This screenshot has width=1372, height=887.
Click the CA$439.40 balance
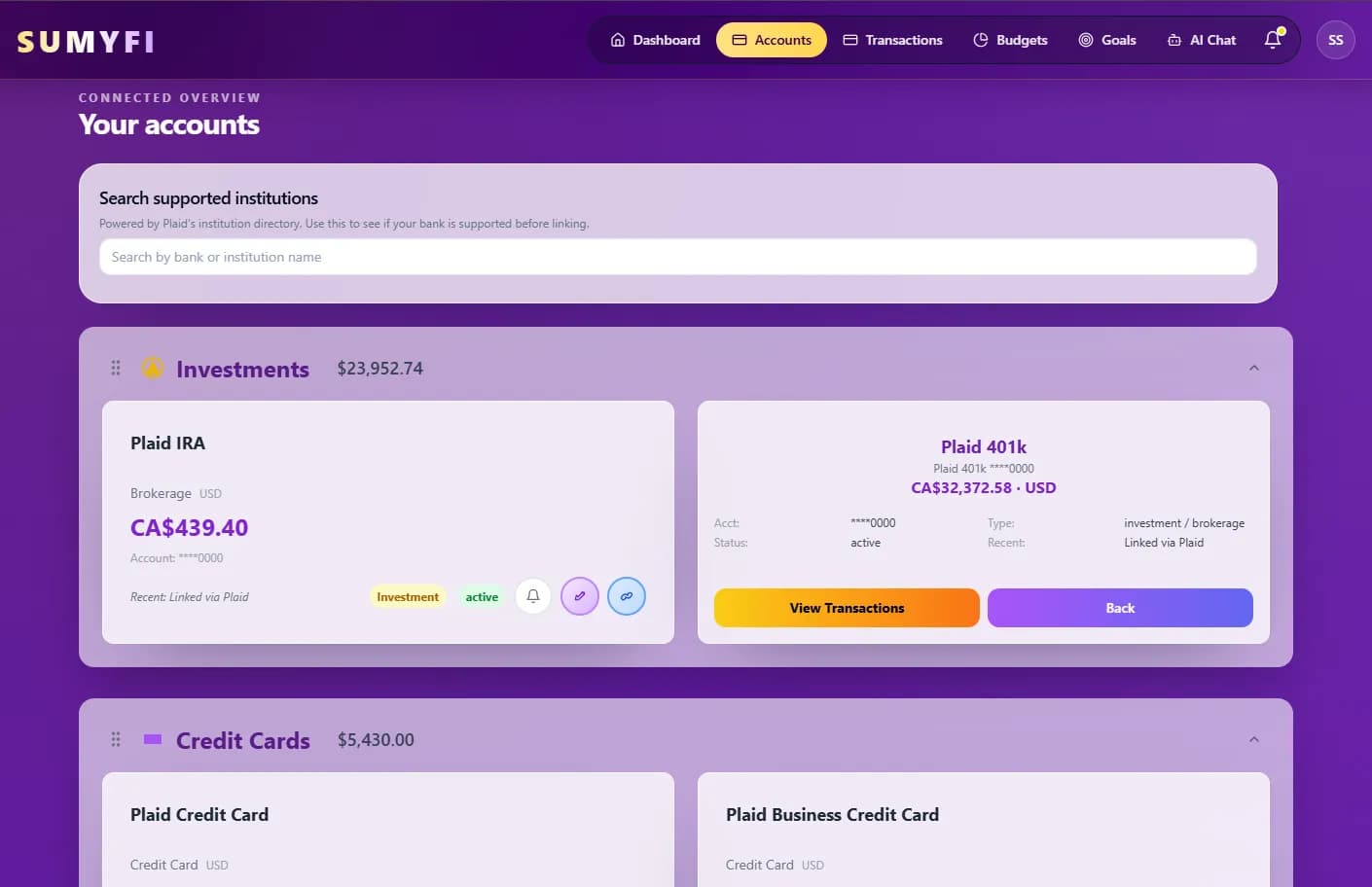click(190, 528)
